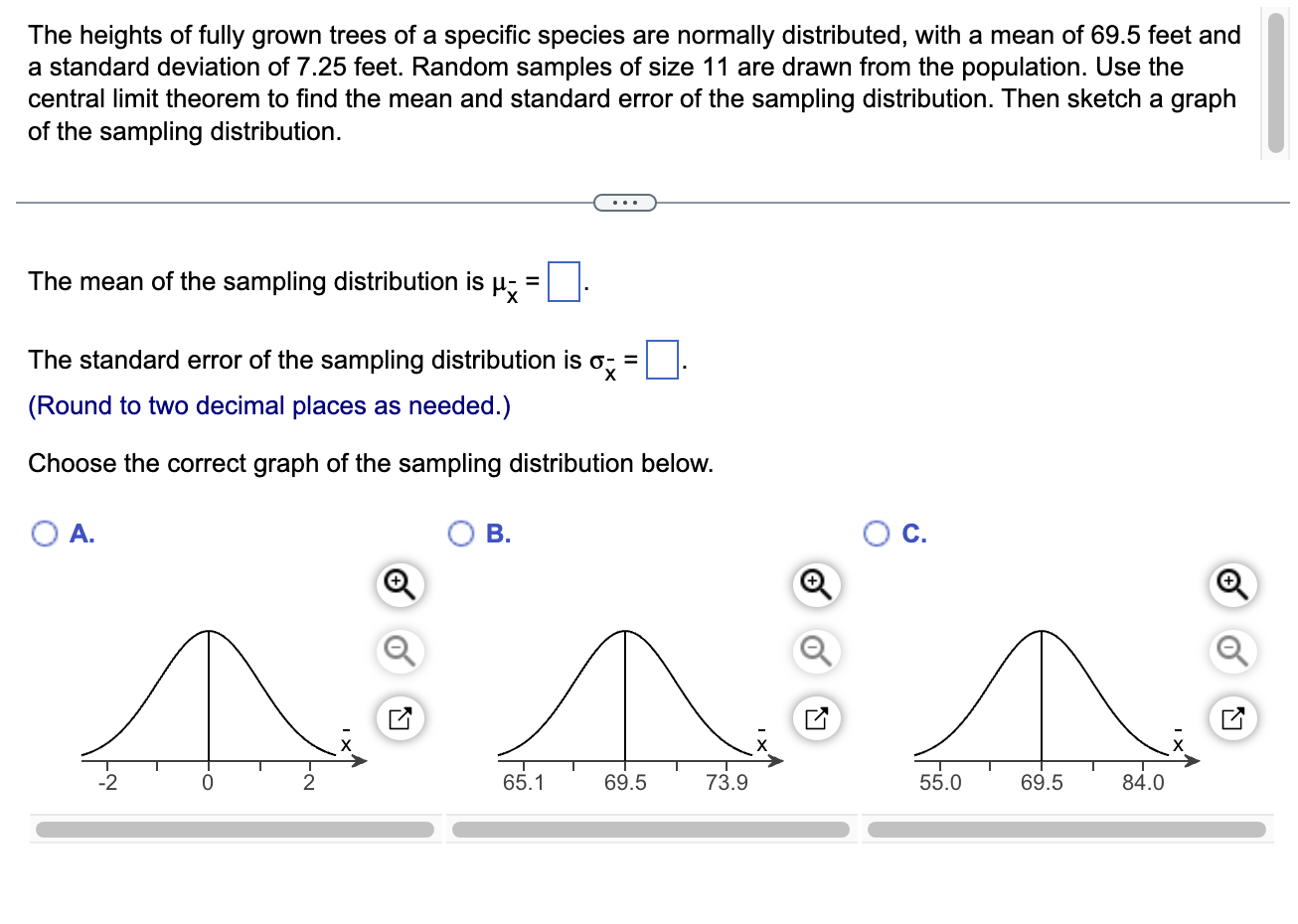Select answer choice B
1298x924 pixels.
[460, 534]
